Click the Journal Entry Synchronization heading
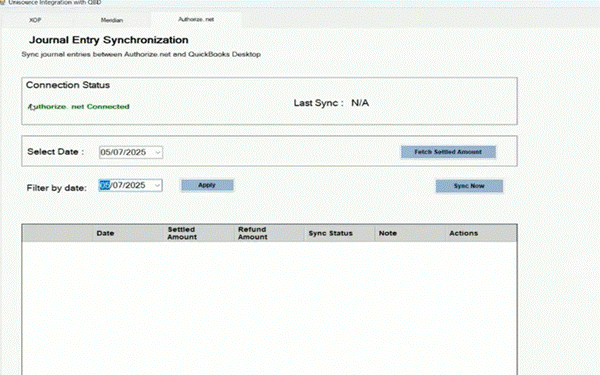The height and width of the screenshot is (375, 600). tap(109, 40)
